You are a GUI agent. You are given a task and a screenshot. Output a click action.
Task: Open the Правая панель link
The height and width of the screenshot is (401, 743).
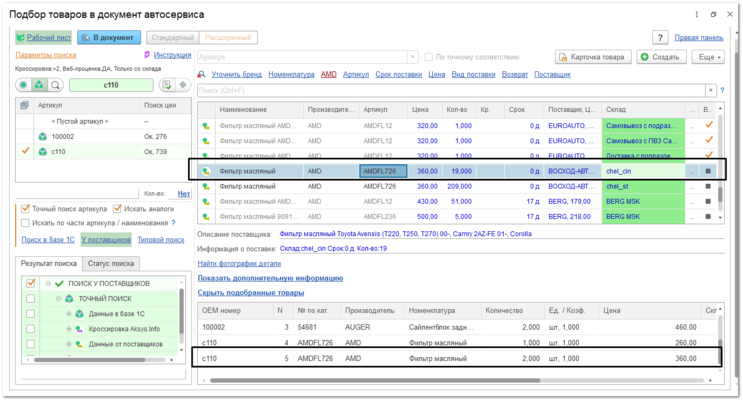tap(699, 37)
